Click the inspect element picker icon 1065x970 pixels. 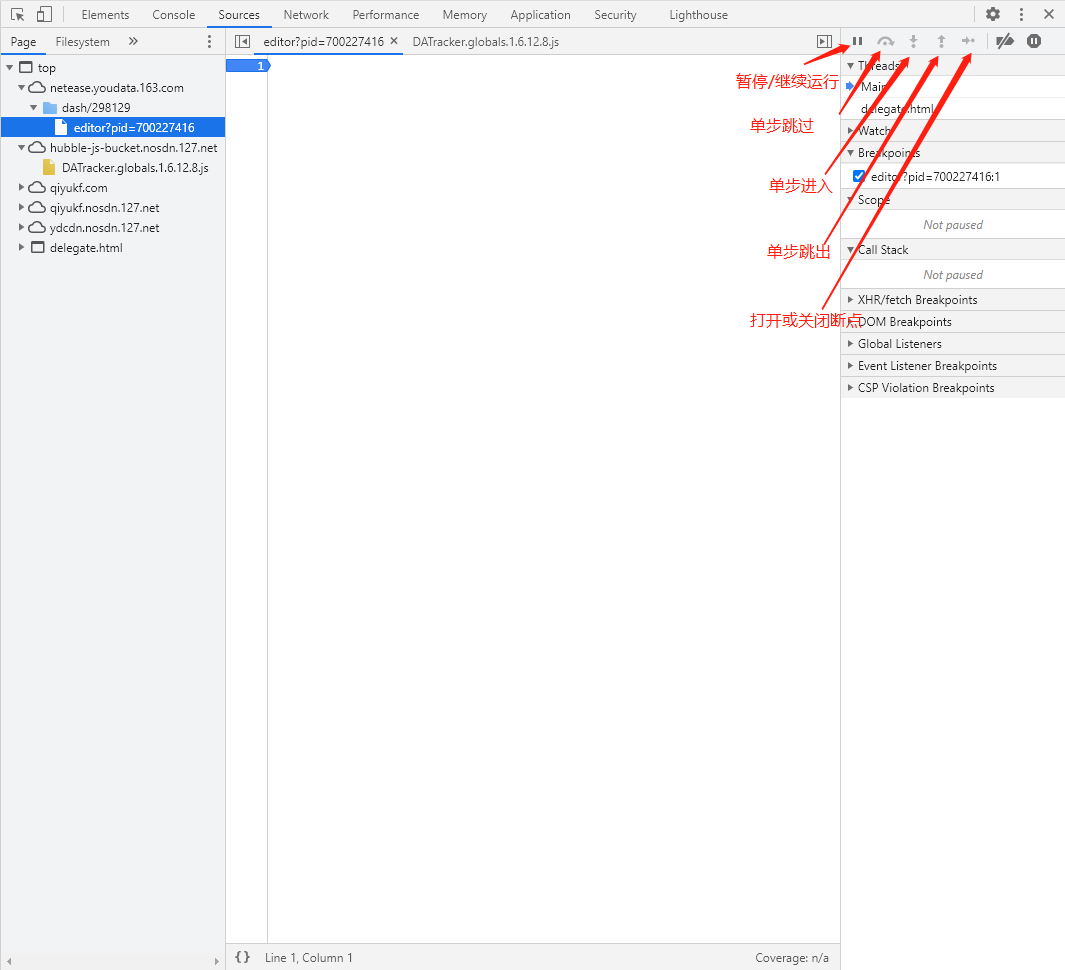(x=18, y=15)
